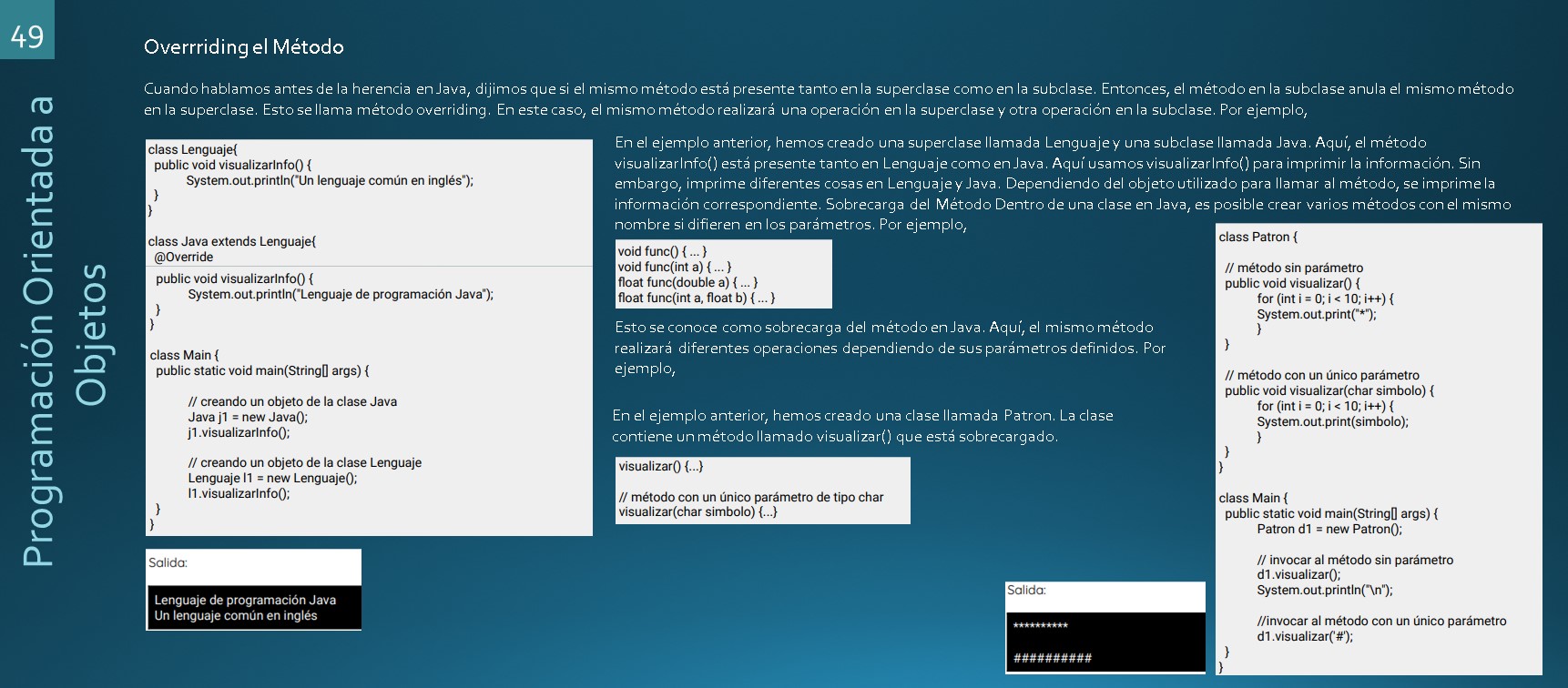The width and height of the screenshot is (1568, 688).
Task: Select the "Overrriding el Método" heading
Action: tap(243, 47)
